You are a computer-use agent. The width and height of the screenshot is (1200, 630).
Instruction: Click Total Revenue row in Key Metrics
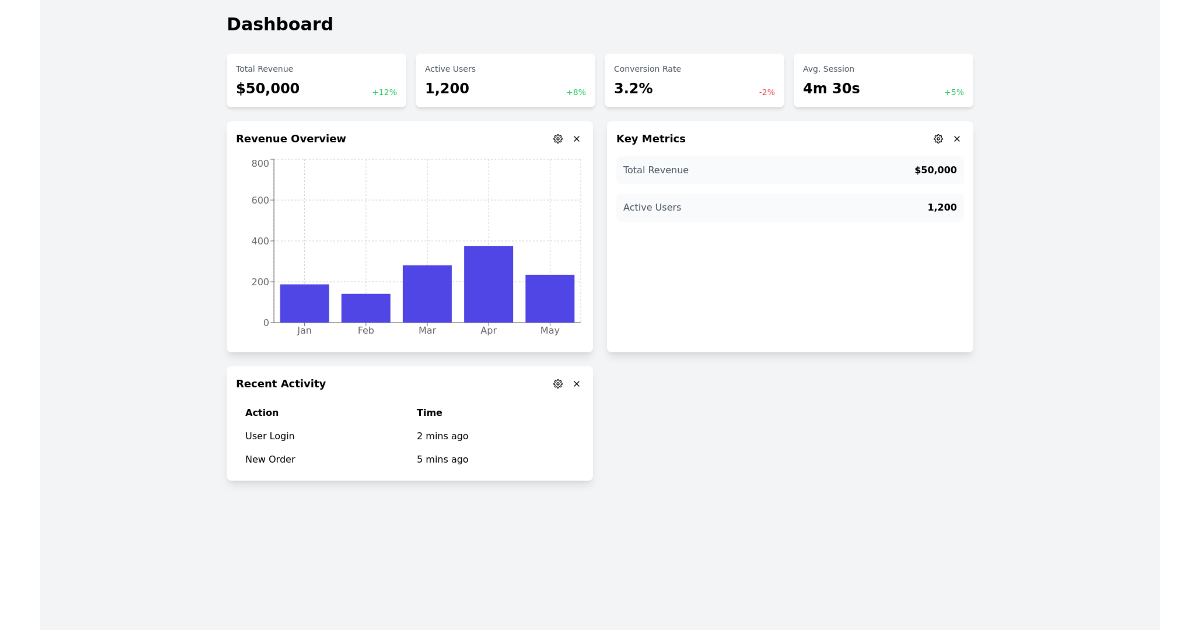789,170
